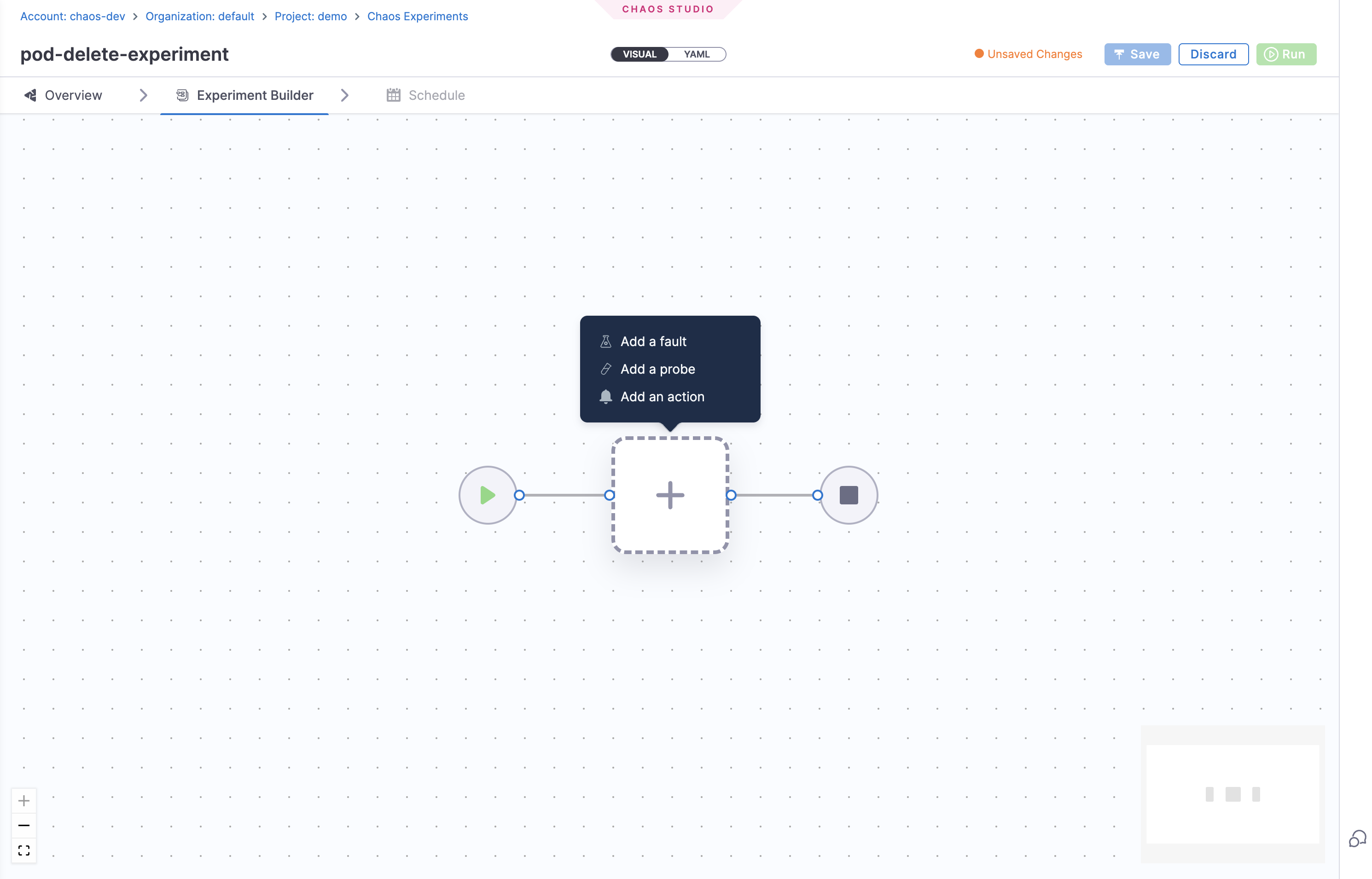
Task: Expand the chevron after Experiment Builder tab
Action: 345,95
